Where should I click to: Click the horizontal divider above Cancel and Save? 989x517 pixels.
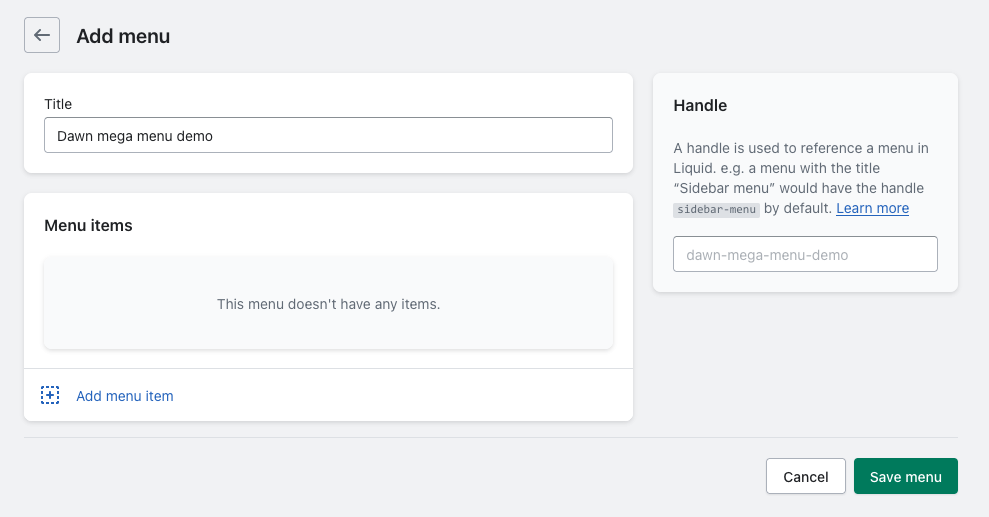[491, 438]
